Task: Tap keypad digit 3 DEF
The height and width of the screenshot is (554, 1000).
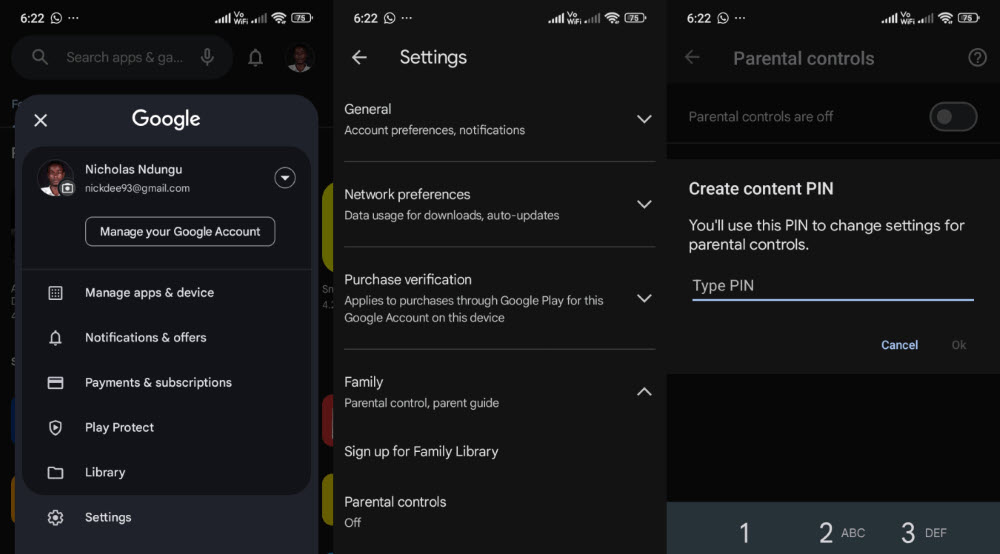Action: (x=923, y=533)
